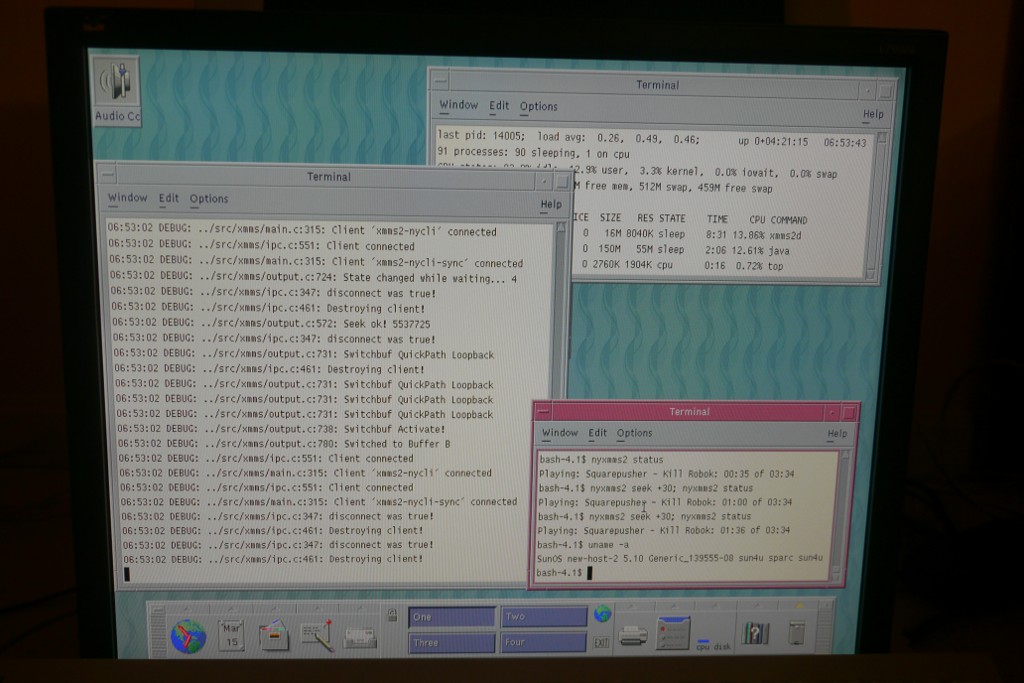Switch to workspace Four
This screenshot has height=683, width=1024.
pyautogui.click(x=543, y=643)
